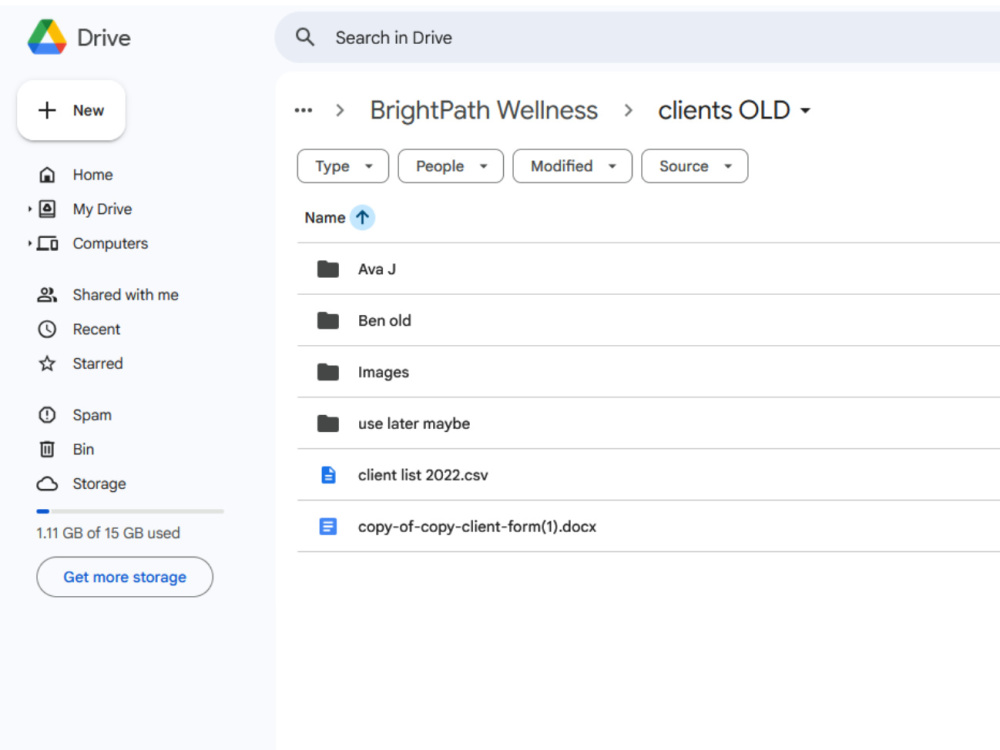This screenshot has height=750, width=1000.
Task: Click the My Drive icon
Action: 47,209
